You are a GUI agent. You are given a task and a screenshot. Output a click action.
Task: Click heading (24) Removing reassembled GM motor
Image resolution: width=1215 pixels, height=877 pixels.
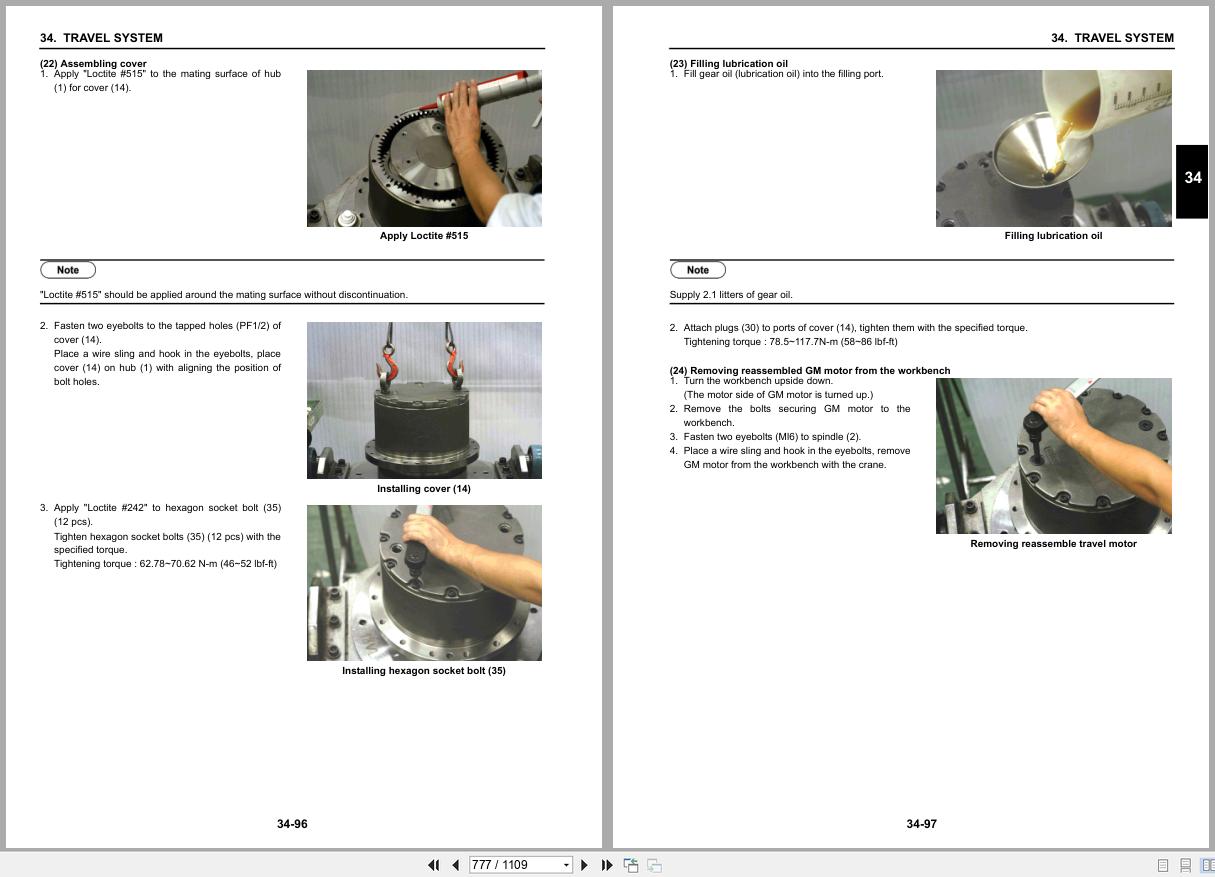click(810, 371)
